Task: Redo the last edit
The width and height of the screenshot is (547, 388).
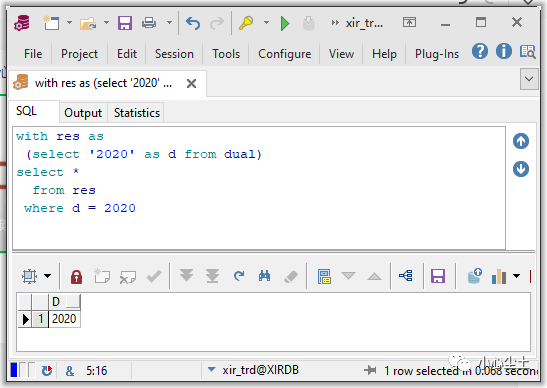Action: [x=217, y=23]
